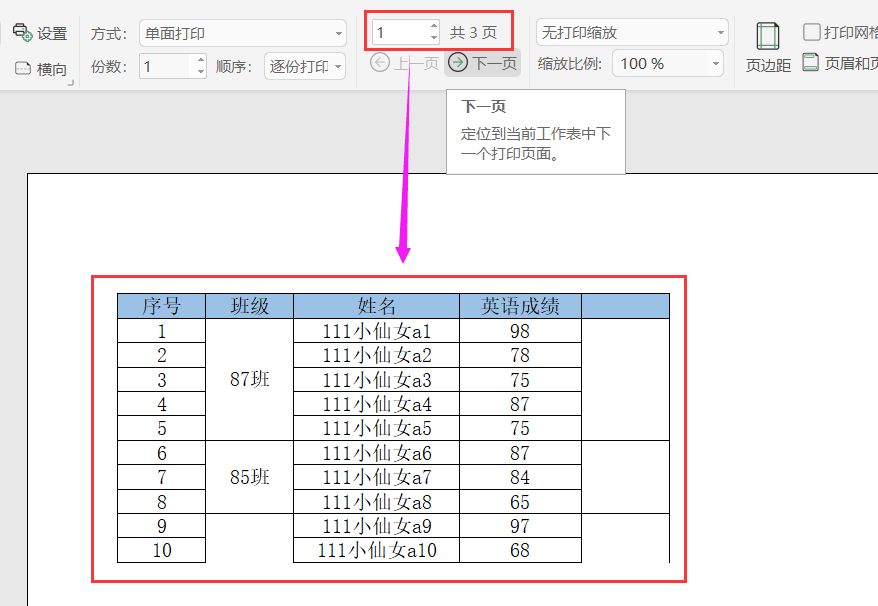Click the score 65 cell
This screenshot has width=878, height=606.
520,501
